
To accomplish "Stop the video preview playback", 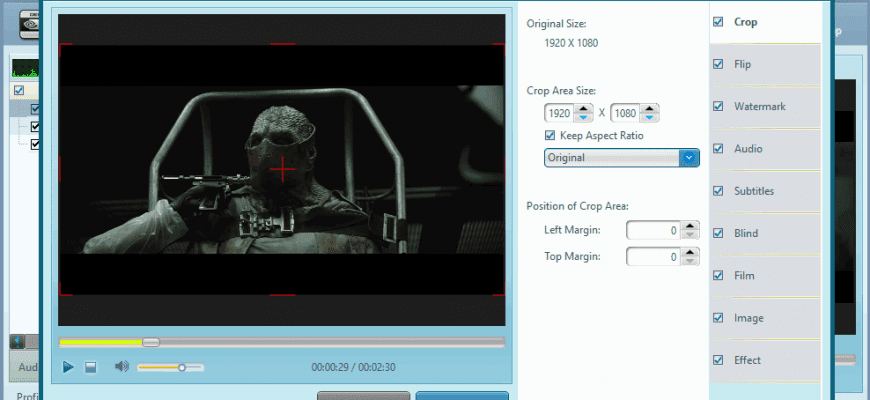I will click(90, 367).
